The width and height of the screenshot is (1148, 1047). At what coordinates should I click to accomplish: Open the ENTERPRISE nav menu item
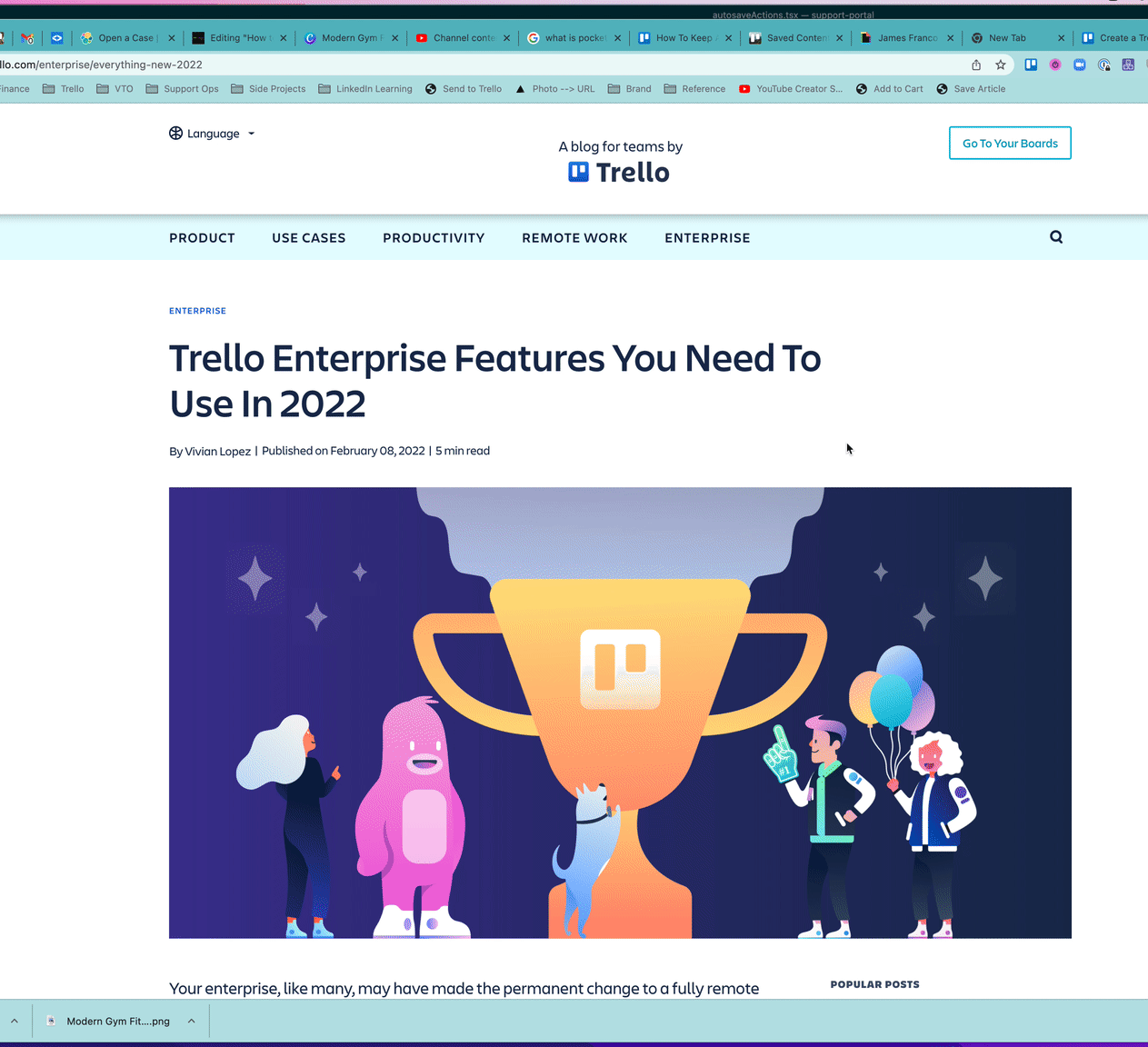(707, 238)
